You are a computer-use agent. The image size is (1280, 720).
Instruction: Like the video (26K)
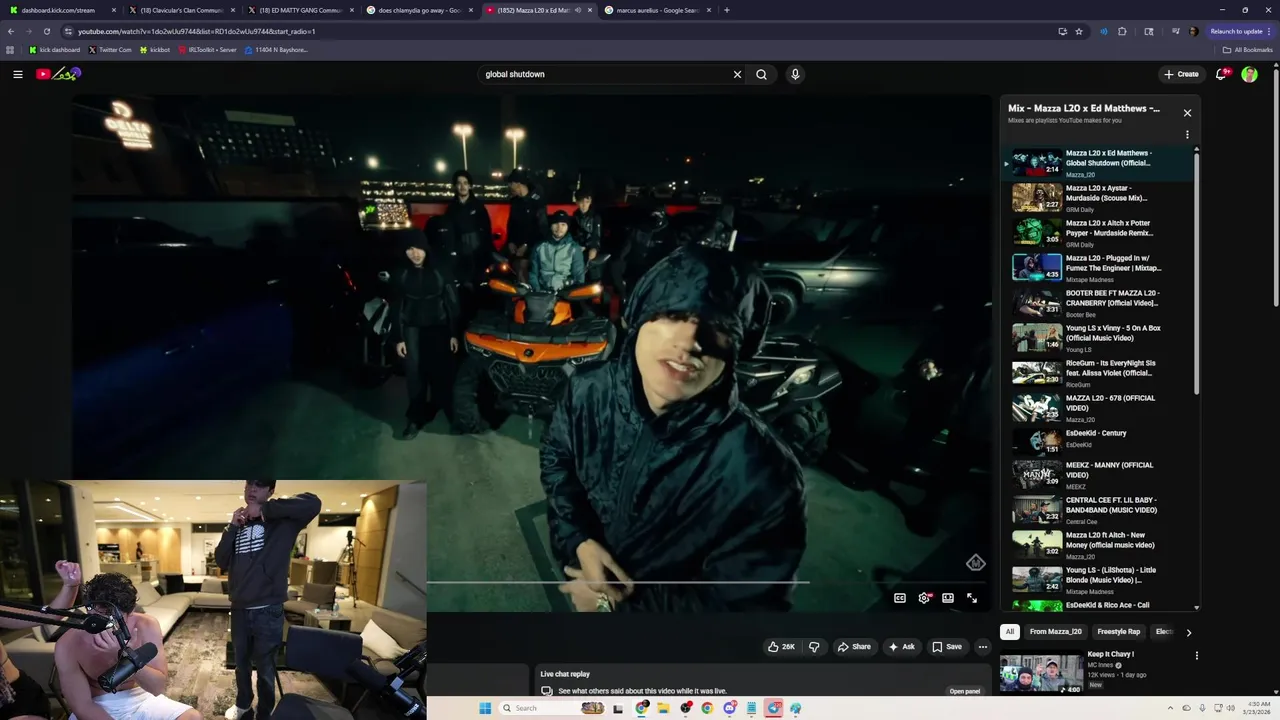pyautogui.click(x=781, y=647)
